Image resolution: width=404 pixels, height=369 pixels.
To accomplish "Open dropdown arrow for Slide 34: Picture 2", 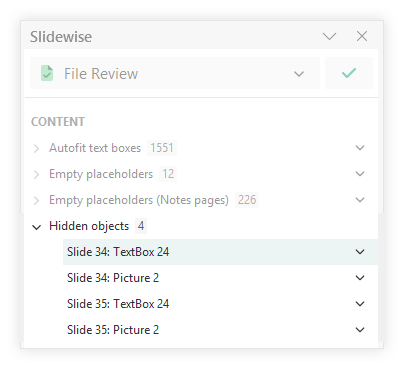I will point(360,278).
